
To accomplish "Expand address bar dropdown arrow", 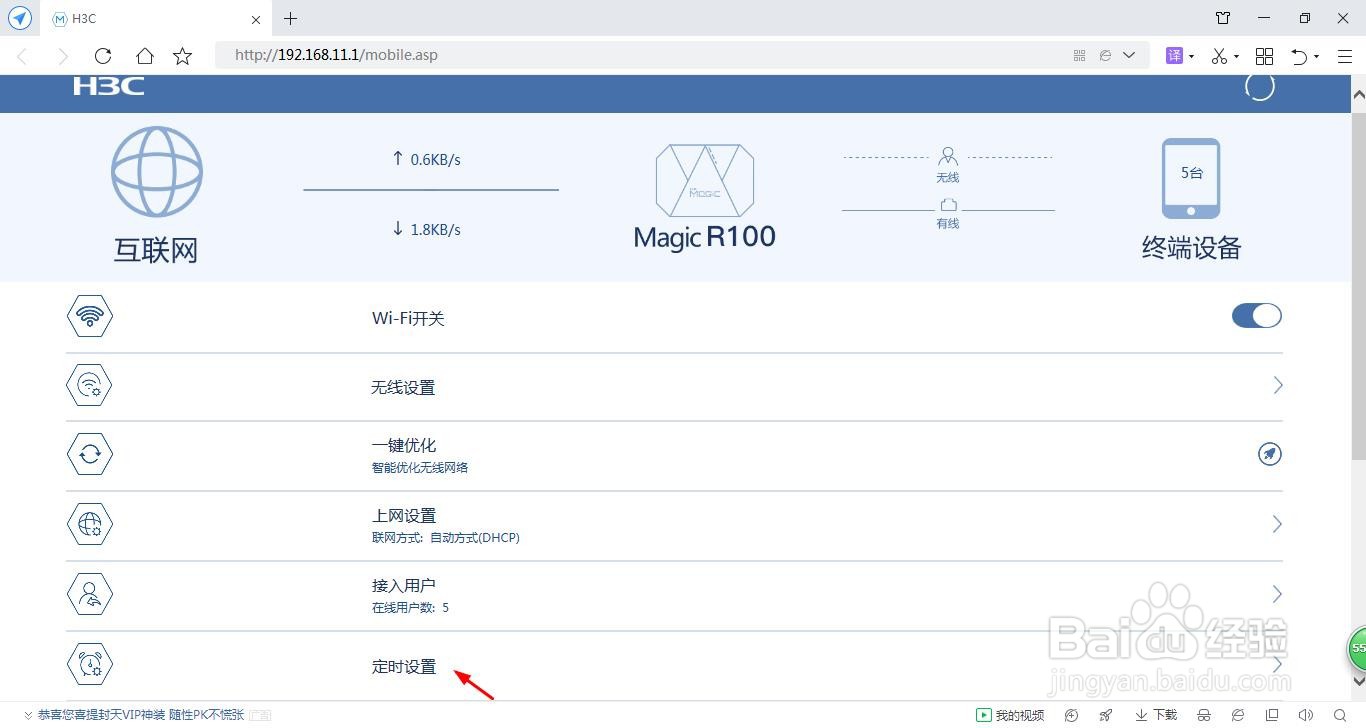I will (1130, 56).
